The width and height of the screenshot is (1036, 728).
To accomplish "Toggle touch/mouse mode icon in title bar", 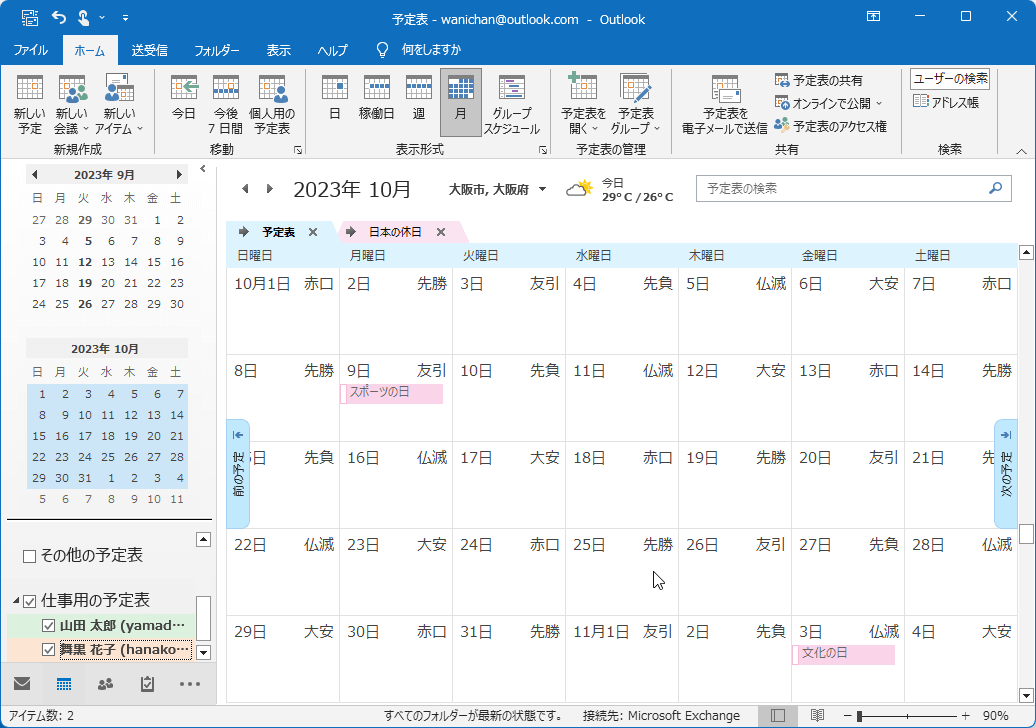I will click(83, 18).
